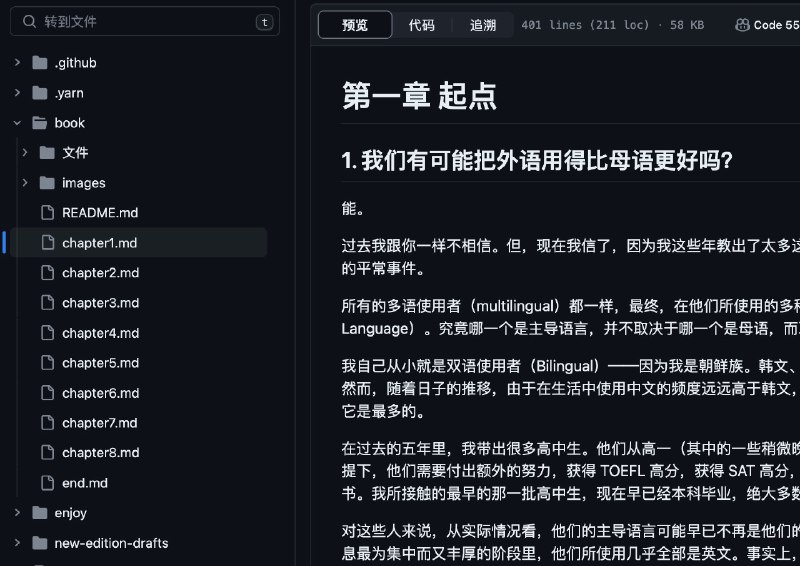Click the images folder icon
Viewport: 800px width, 566px height.
47,183
